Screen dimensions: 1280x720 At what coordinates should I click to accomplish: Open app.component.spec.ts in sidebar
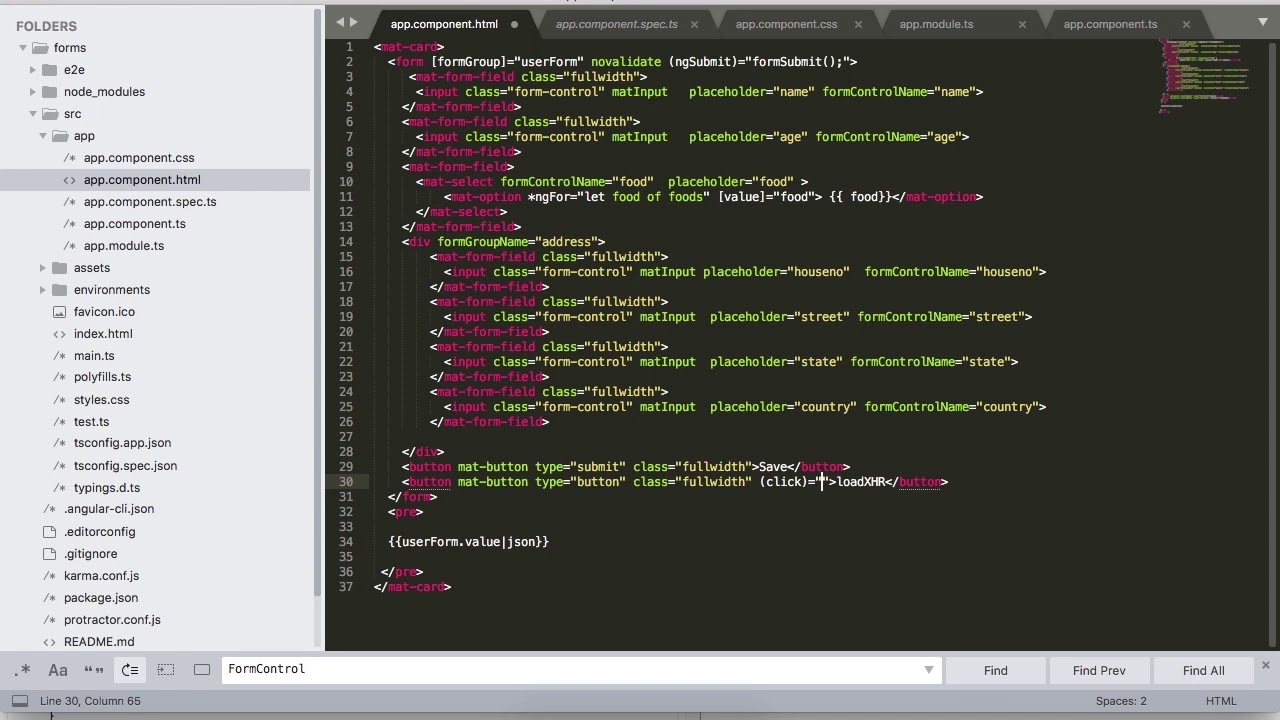tap(150, 202)
